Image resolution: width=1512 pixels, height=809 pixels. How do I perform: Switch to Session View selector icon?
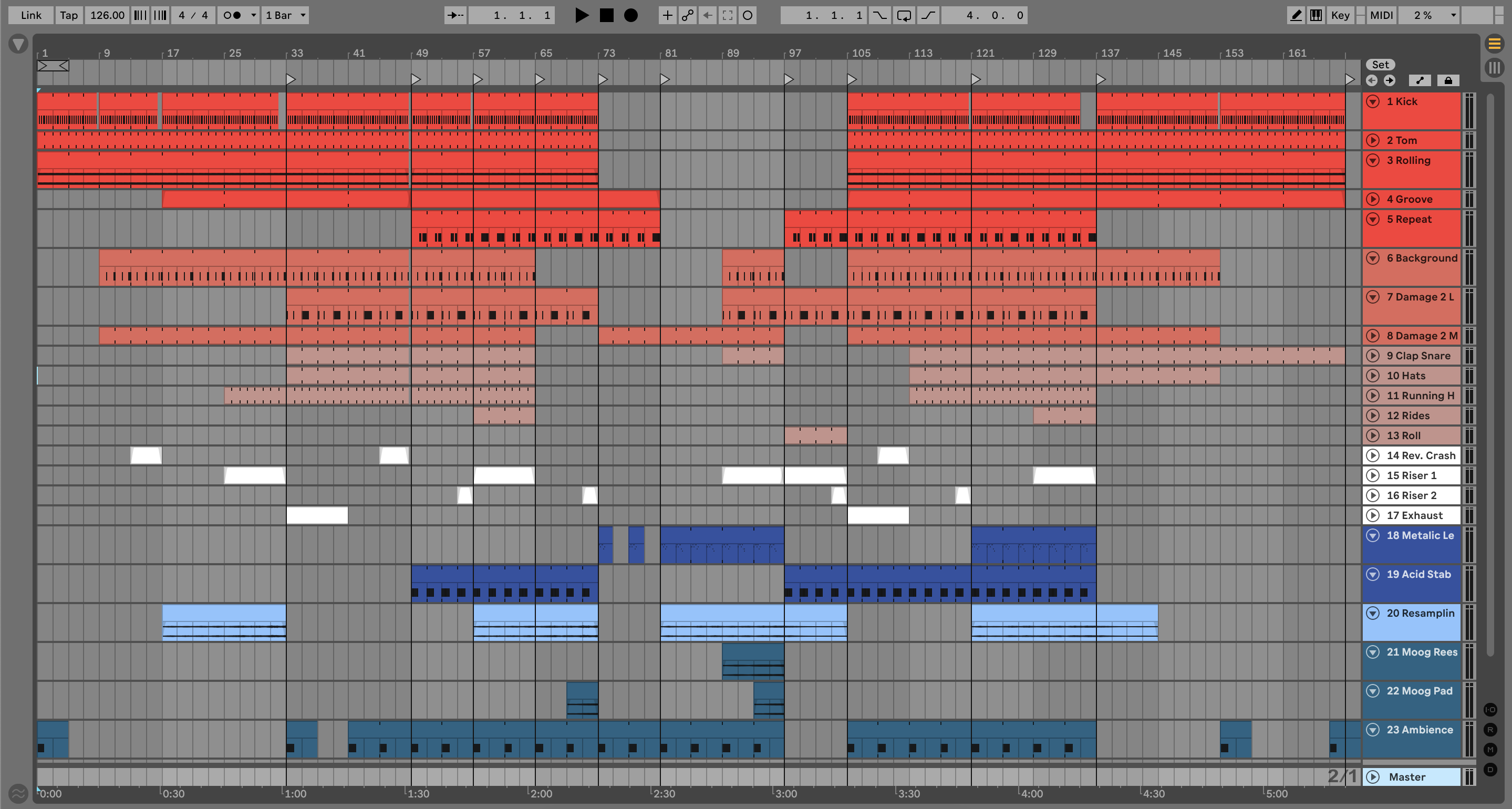pyautogui.click(x=1494, y=68)
